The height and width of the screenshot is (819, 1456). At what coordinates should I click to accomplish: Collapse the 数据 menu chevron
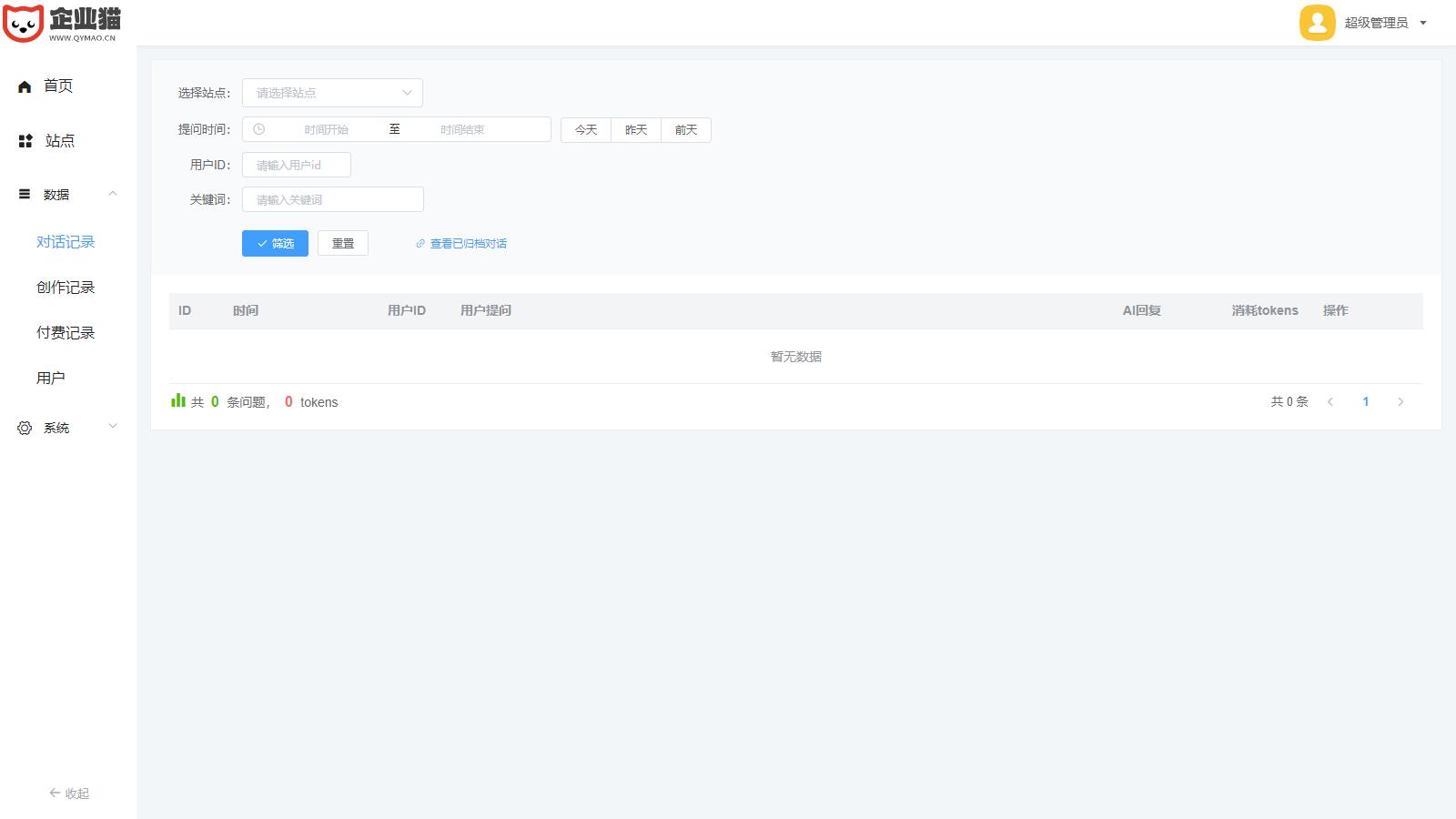click(113, 194)
